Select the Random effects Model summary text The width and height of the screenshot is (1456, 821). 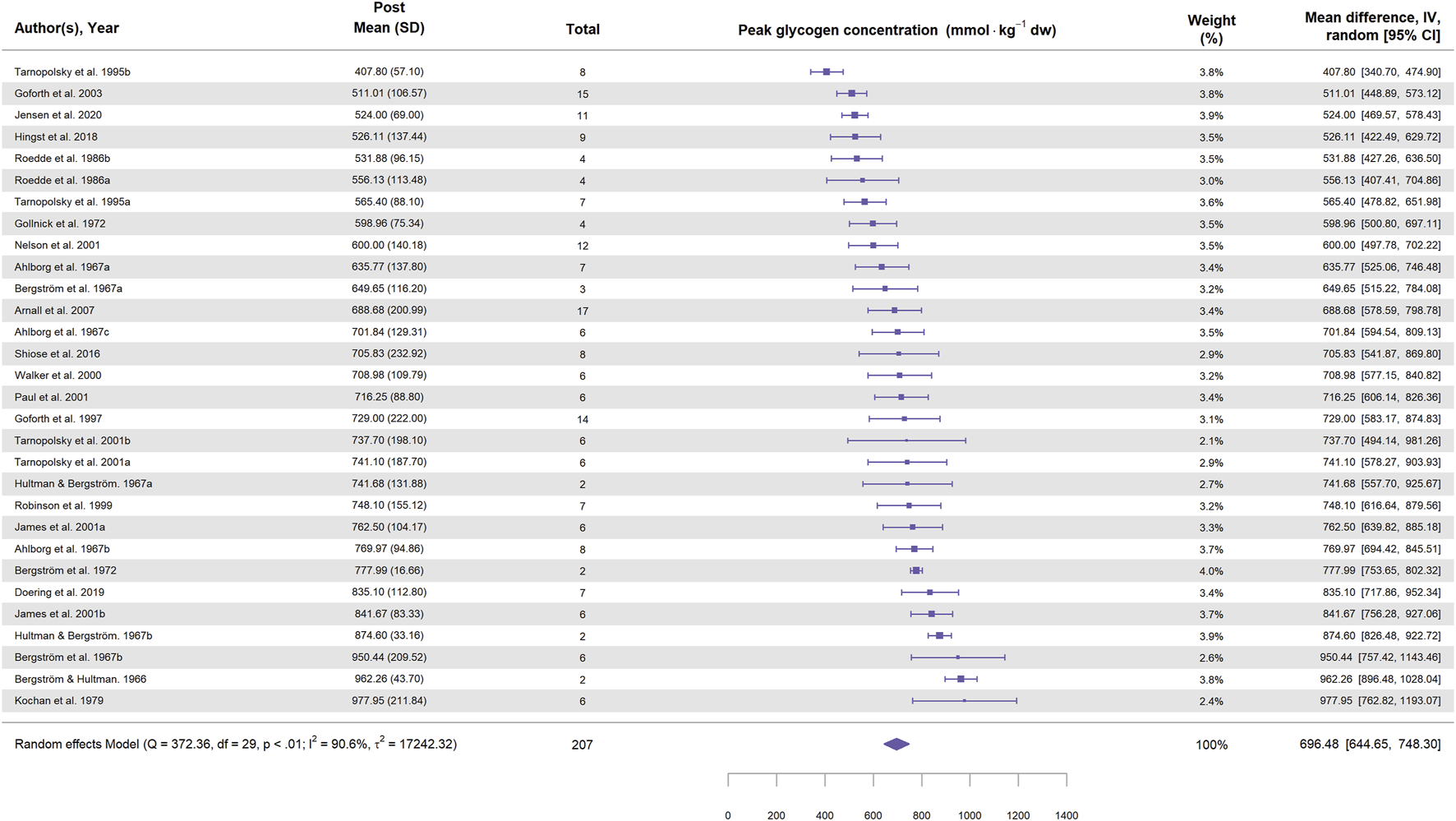coord(236,744)
